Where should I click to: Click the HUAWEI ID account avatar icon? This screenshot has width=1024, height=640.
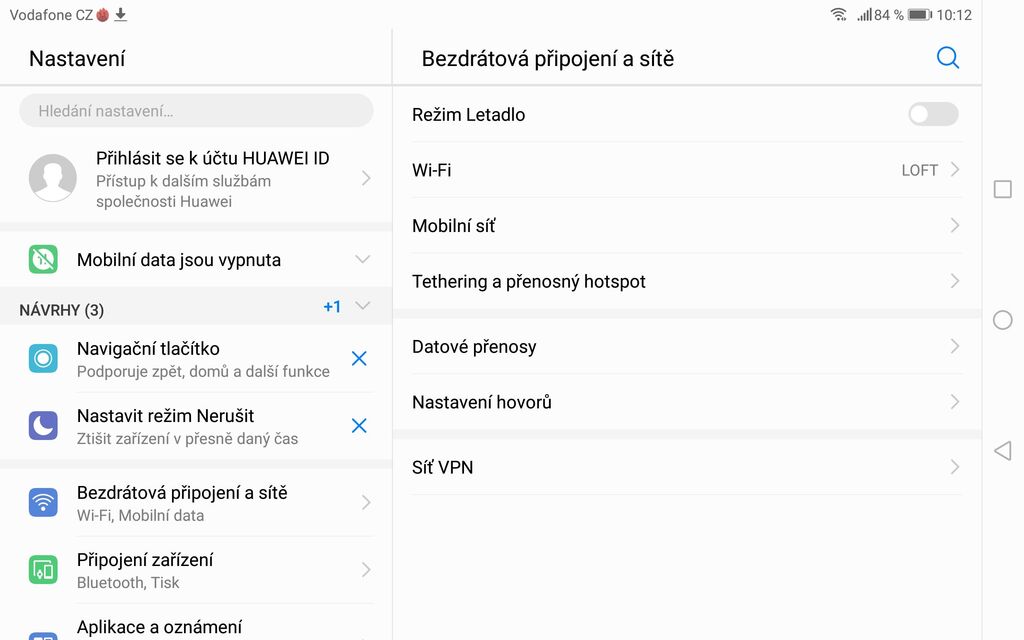click(x=51, y=178)
